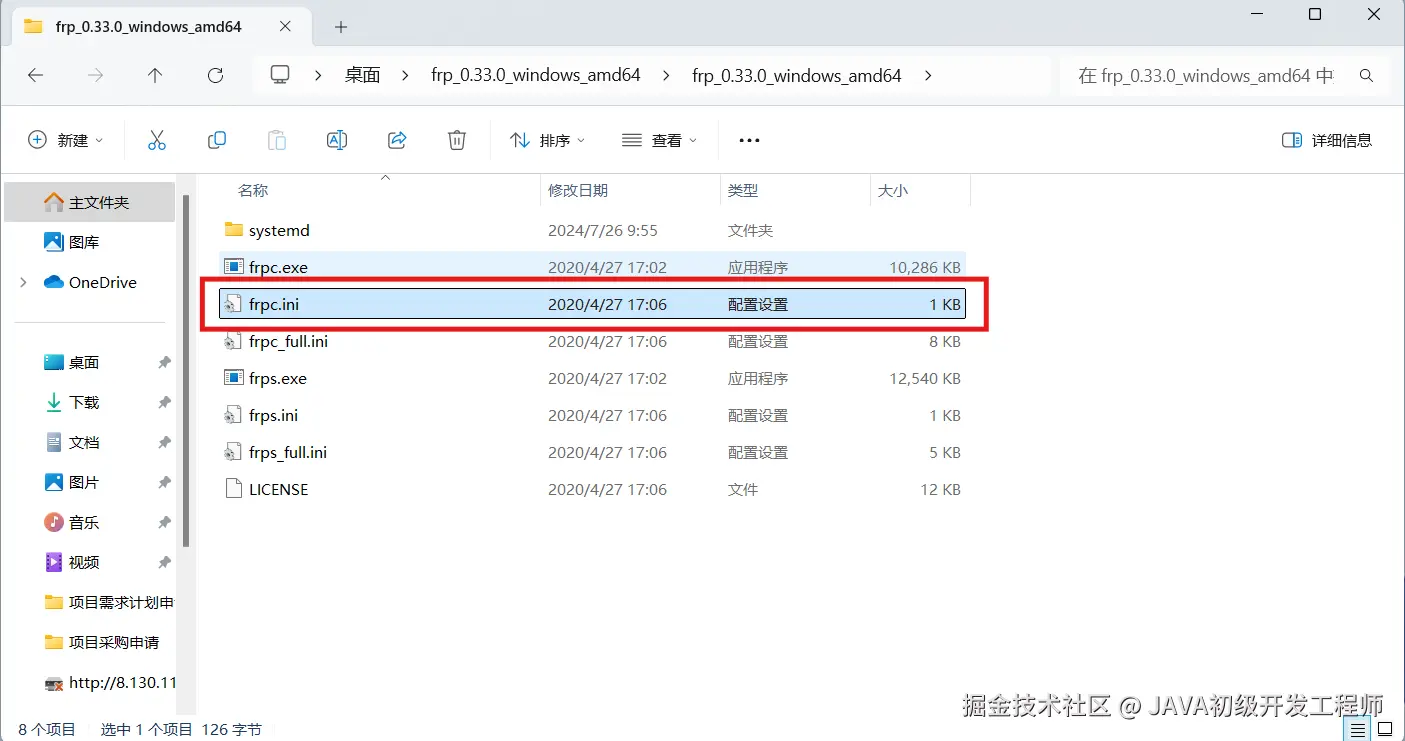The width and height of the screenshot is (1405, 741).
Task: Open OneDrive in navigation pane
Action: 90,282
